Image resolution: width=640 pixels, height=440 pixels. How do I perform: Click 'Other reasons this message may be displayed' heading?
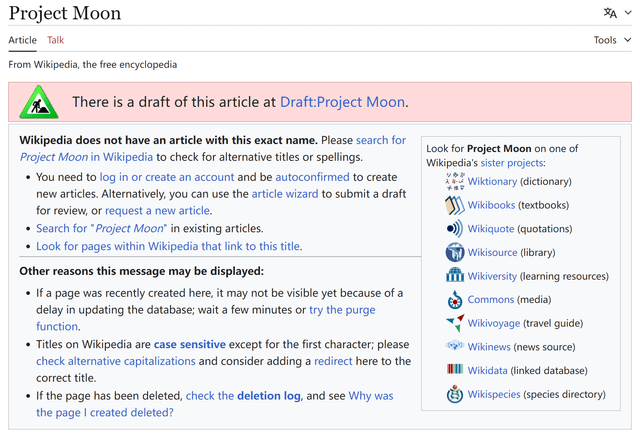(142, 271)
